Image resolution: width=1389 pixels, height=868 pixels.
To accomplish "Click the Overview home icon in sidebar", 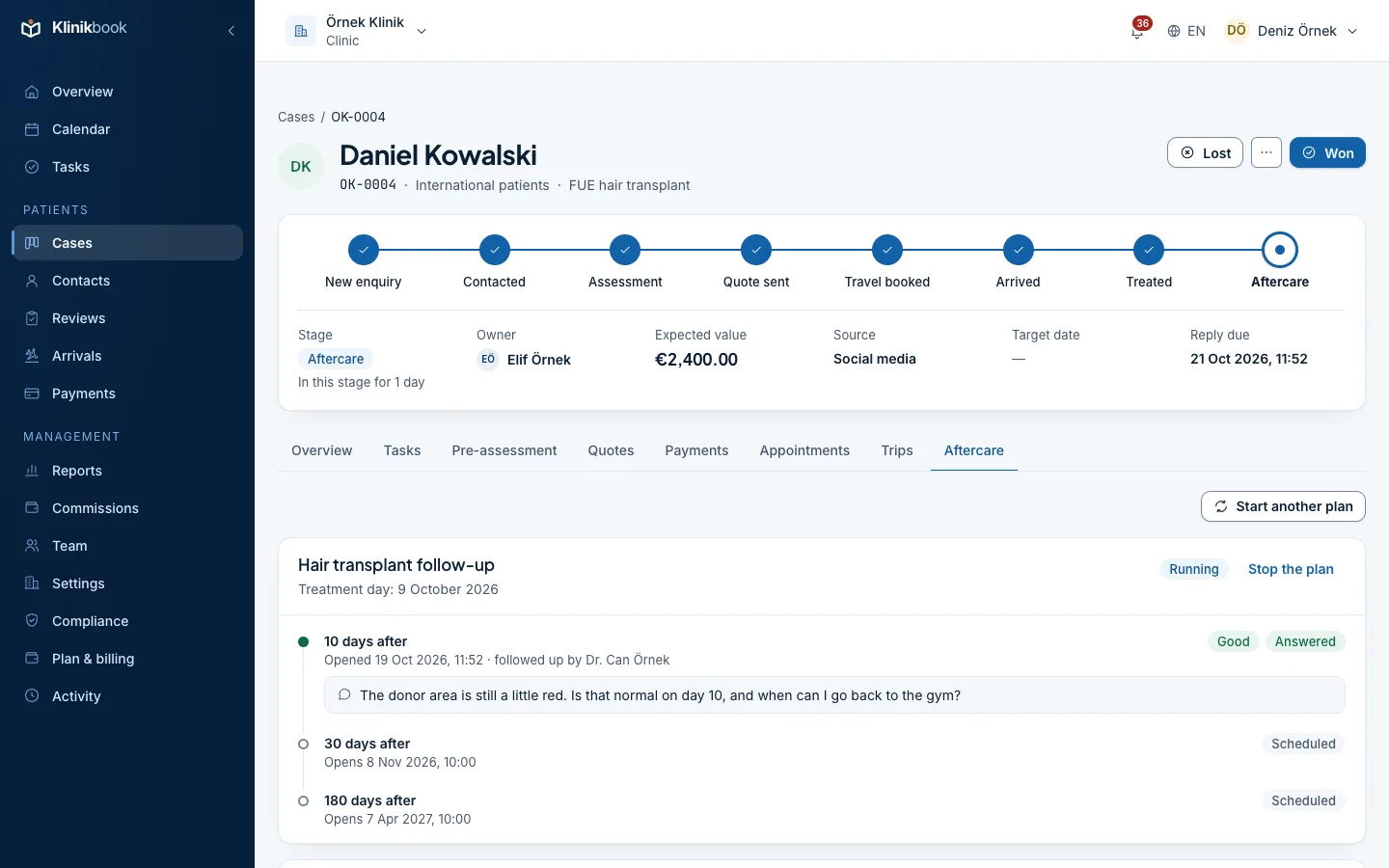I will coord(32,92).
